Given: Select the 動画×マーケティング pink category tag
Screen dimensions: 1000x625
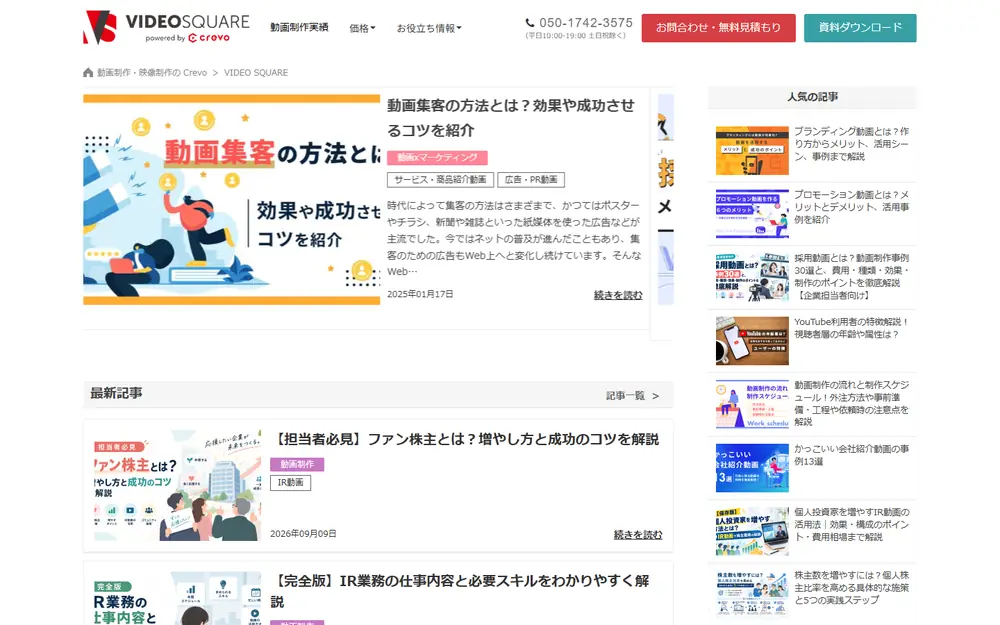Looking at the screenshot, I should click(x=437, y=158).
